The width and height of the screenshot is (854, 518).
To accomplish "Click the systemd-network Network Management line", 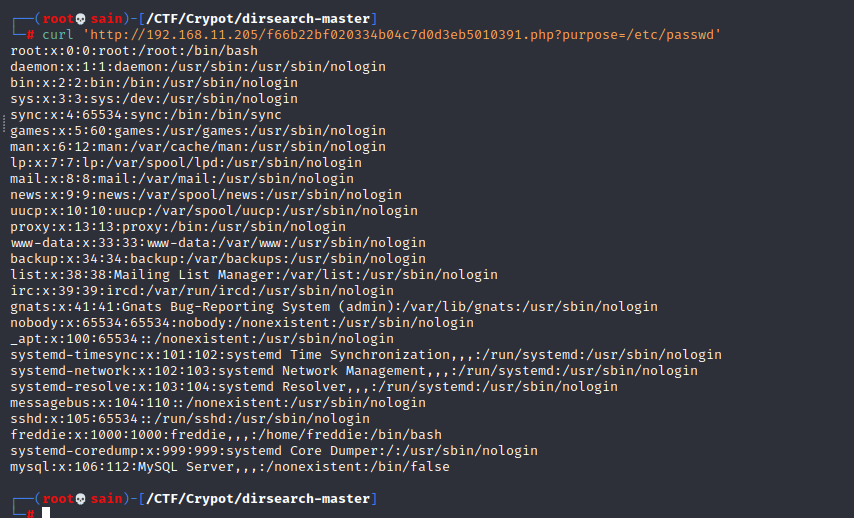I will pos(353,370).
